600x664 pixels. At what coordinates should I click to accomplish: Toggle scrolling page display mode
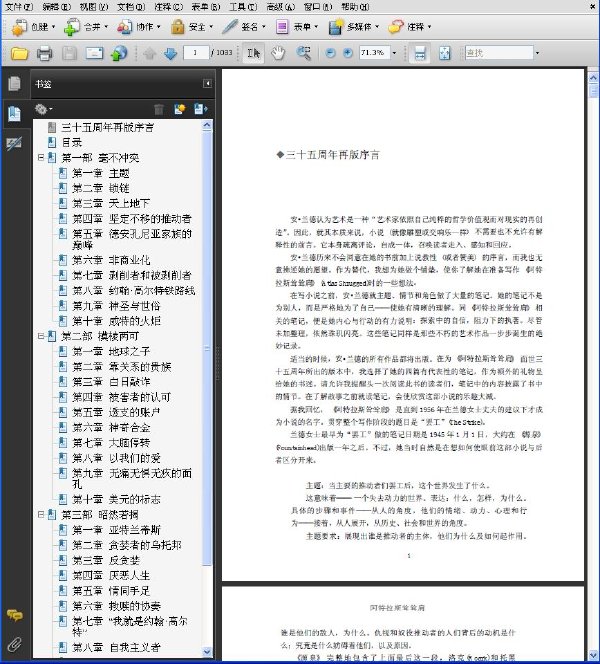point(420,53)
